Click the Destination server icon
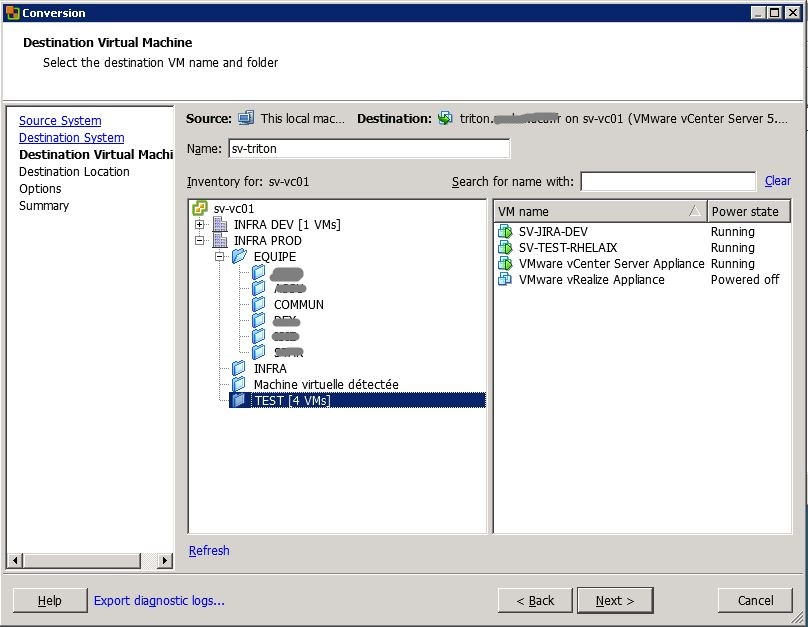 [445, 118]
